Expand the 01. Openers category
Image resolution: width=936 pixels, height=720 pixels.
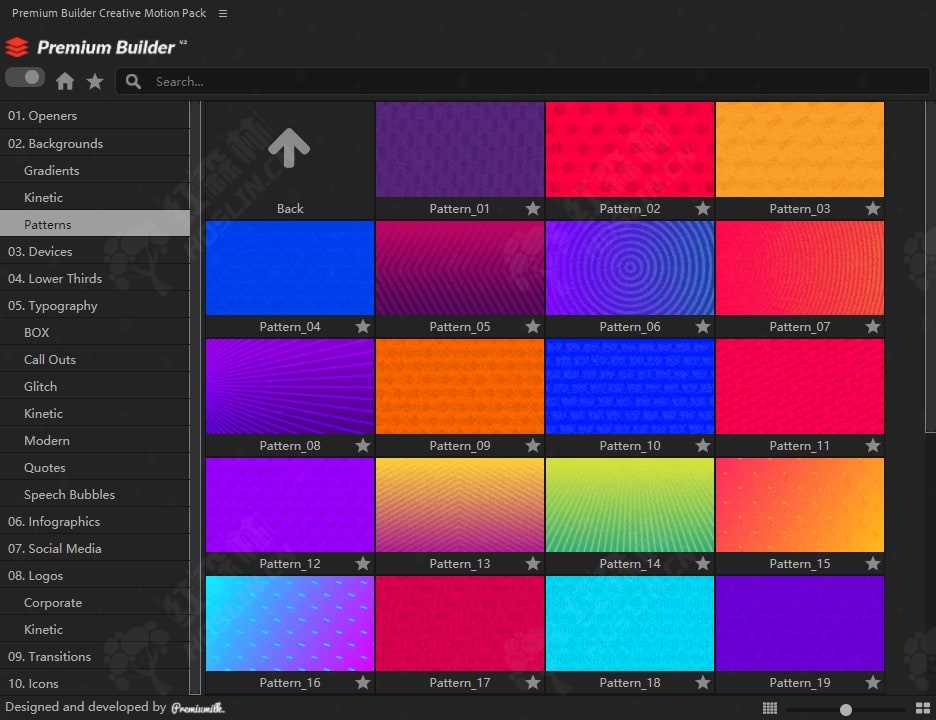click(x=95, y=116)
